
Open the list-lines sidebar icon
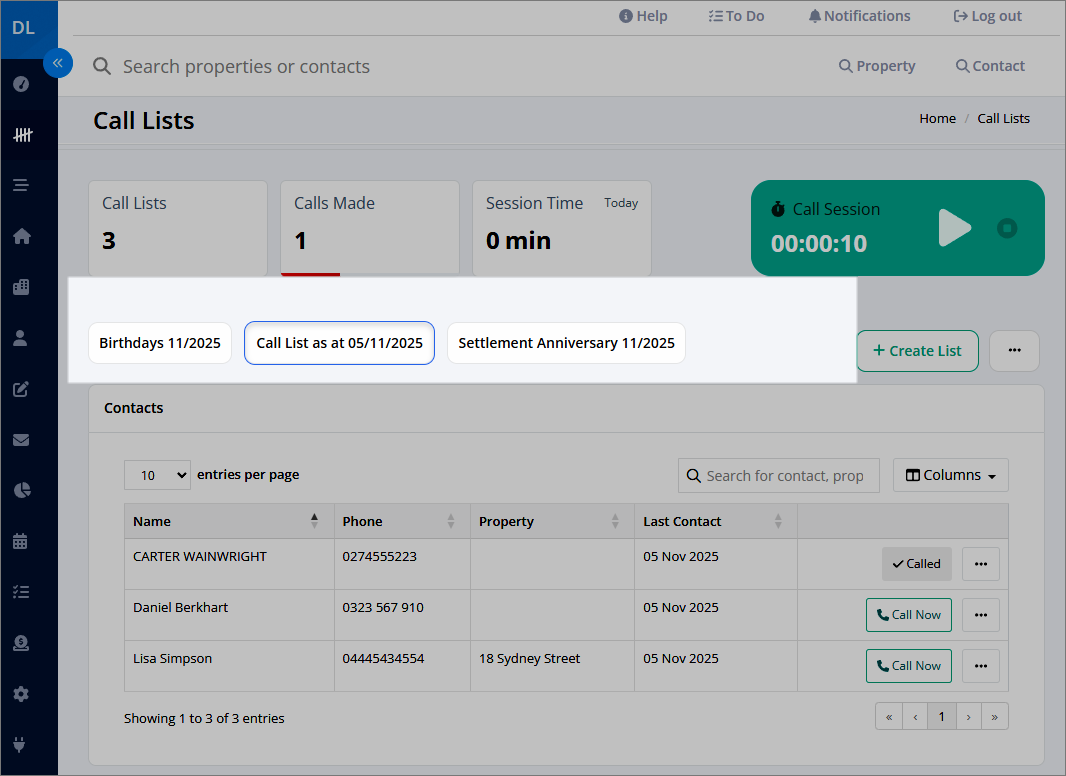coord(21,185)
